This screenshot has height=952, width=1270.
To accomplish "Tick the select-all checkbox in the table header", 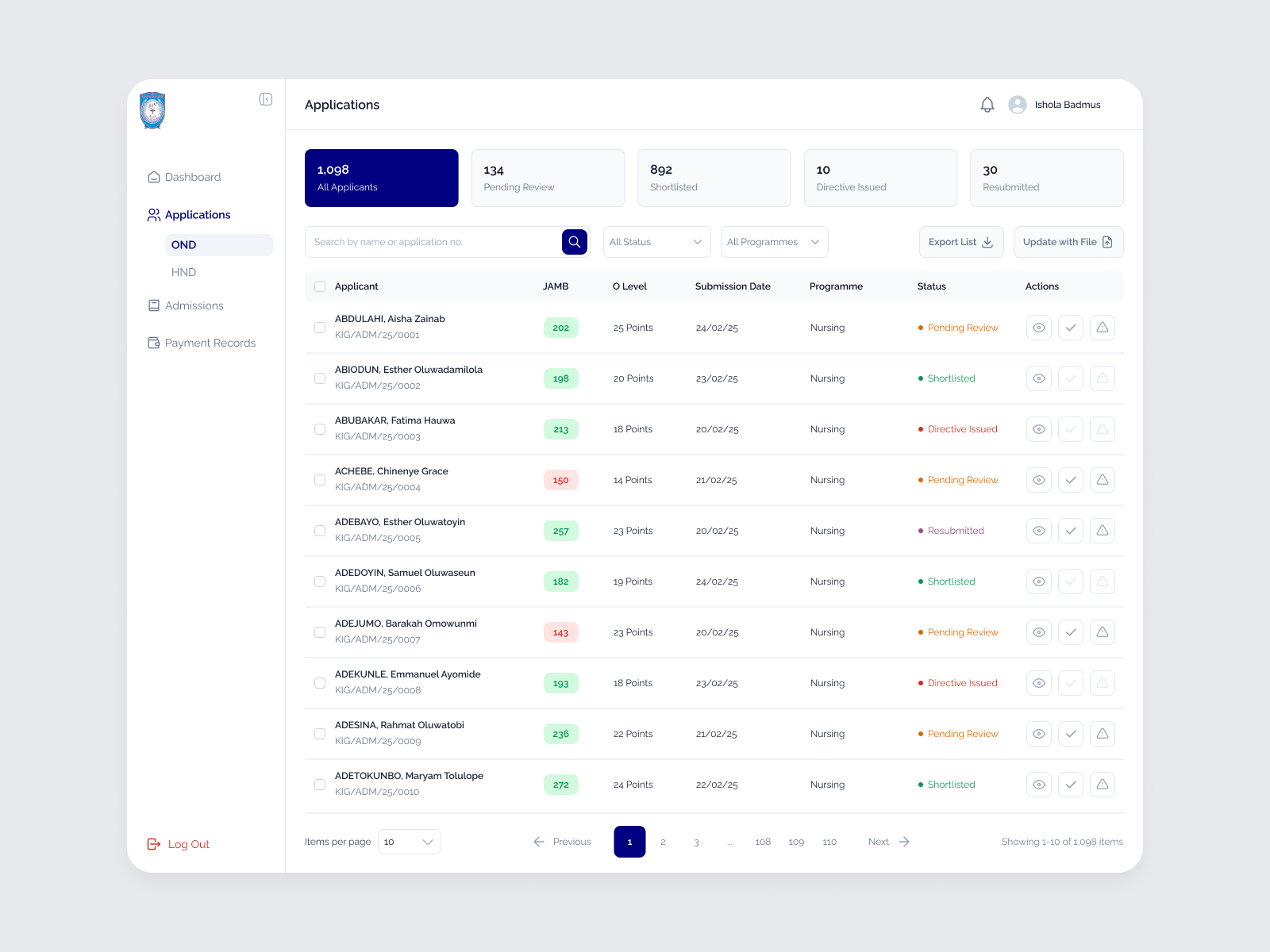I will [320, 286].
